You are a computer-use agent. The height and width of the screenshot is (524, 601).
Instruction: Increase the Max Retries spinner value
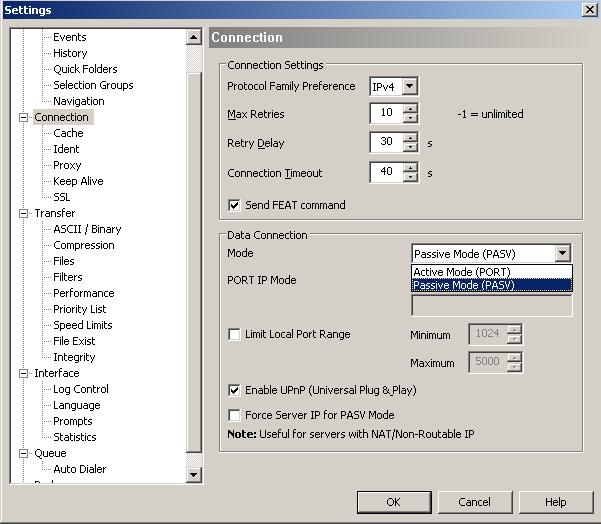coord(410,109)
